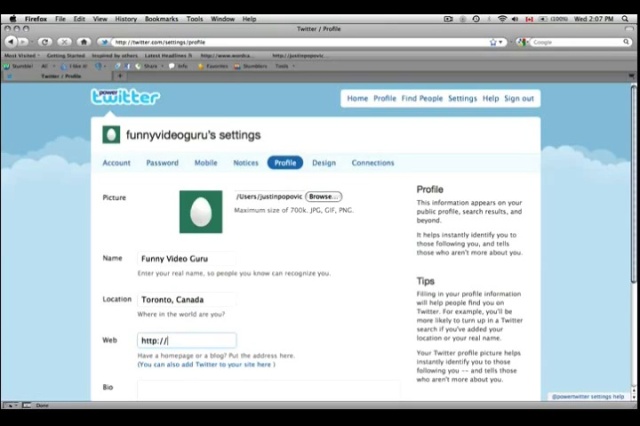Open the Getting Started bookmark
Image resolution: width=640 pixels, height=426 pixels.
tap(66, 55)
